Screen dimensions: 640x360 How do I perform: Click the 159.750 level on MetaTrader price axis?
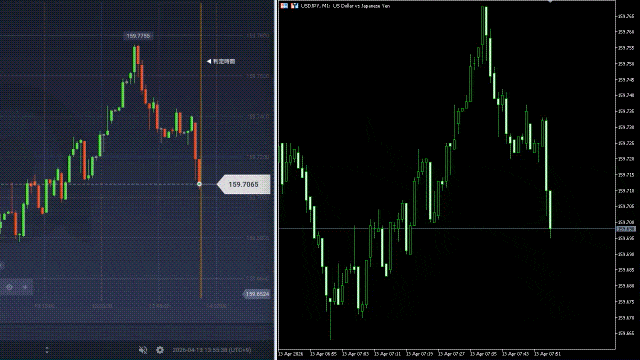[626, 64]
